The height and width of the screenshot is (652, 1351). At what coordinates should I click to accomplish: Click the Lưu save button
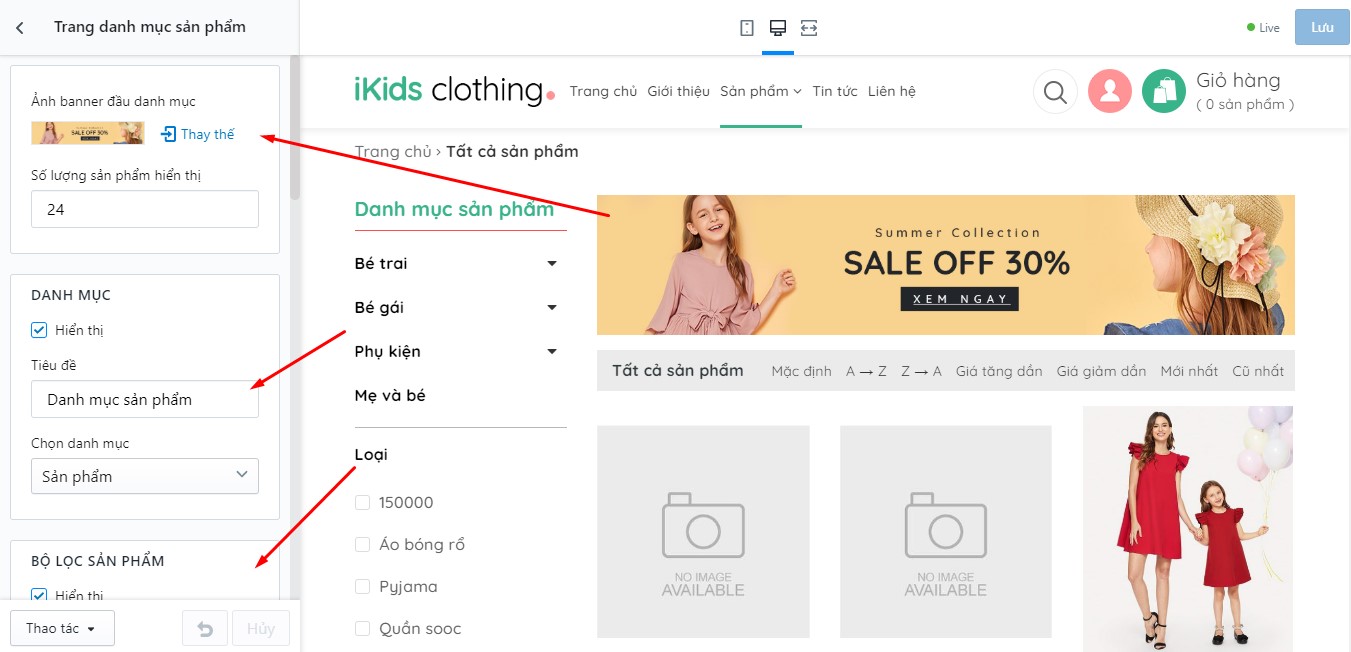(x=1322, y=28)
